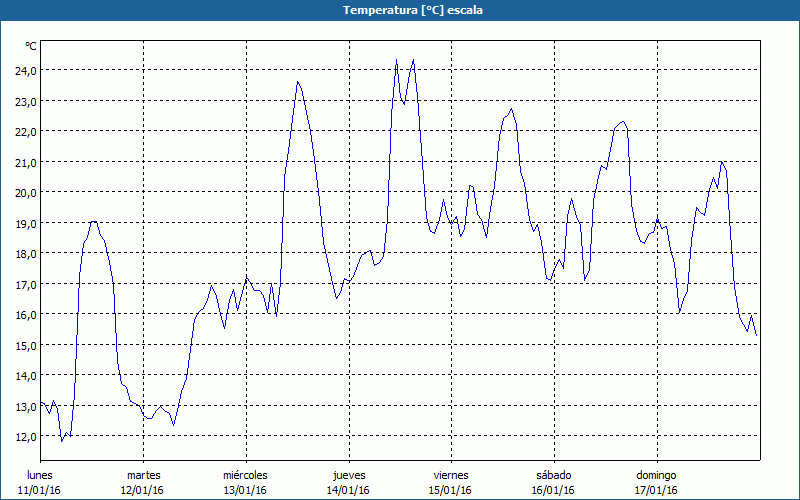Viewport: 800px width, 500px height.
Task: Select the "jueves" day label
Action: 348,475
